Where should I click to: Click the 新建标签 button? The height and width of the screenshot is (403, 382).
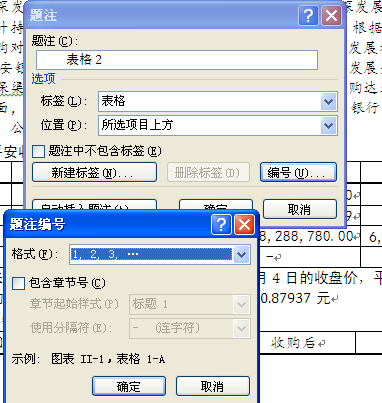(x=94, y=172)
